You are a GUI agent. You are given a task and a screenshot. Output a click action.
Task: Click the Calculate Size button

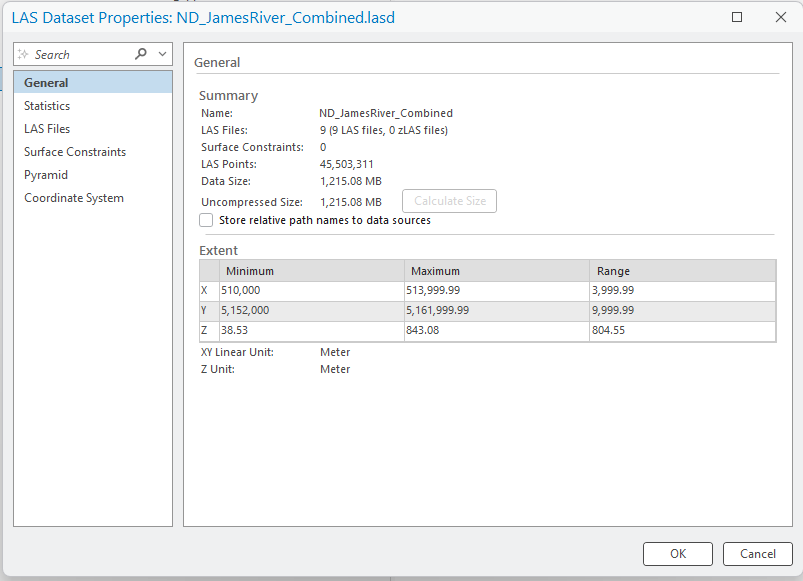(449, 200)
